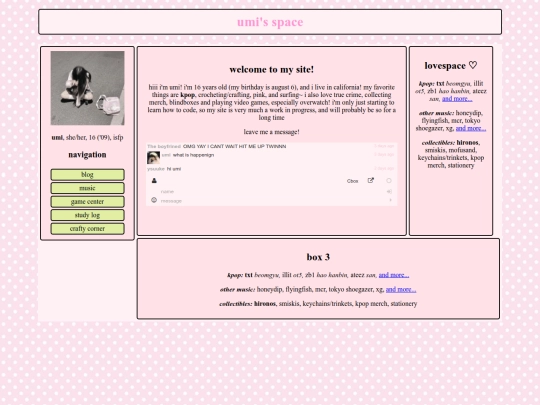Visit the crafty corner page

tap(87, 229)
